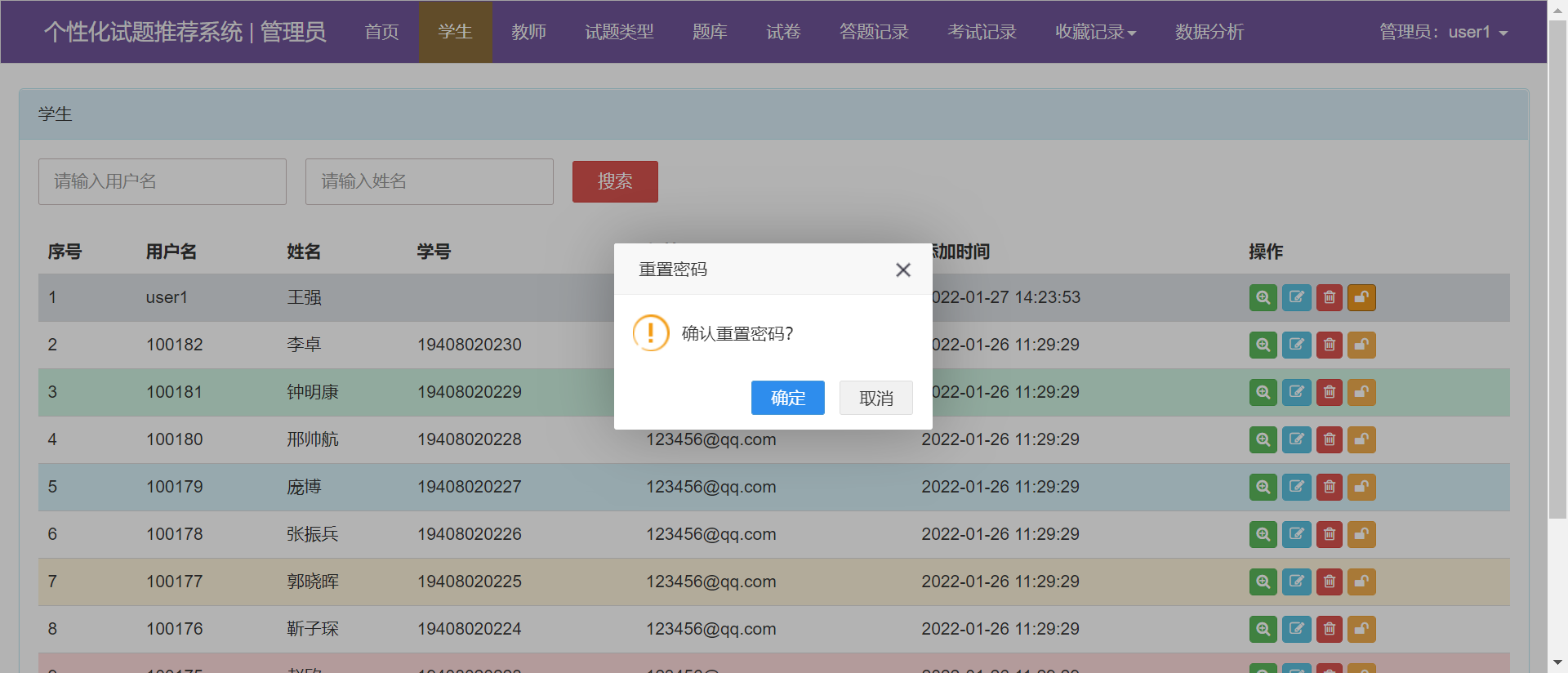
Task: Select student number 19408020227
Action: (x=470, y=487)
